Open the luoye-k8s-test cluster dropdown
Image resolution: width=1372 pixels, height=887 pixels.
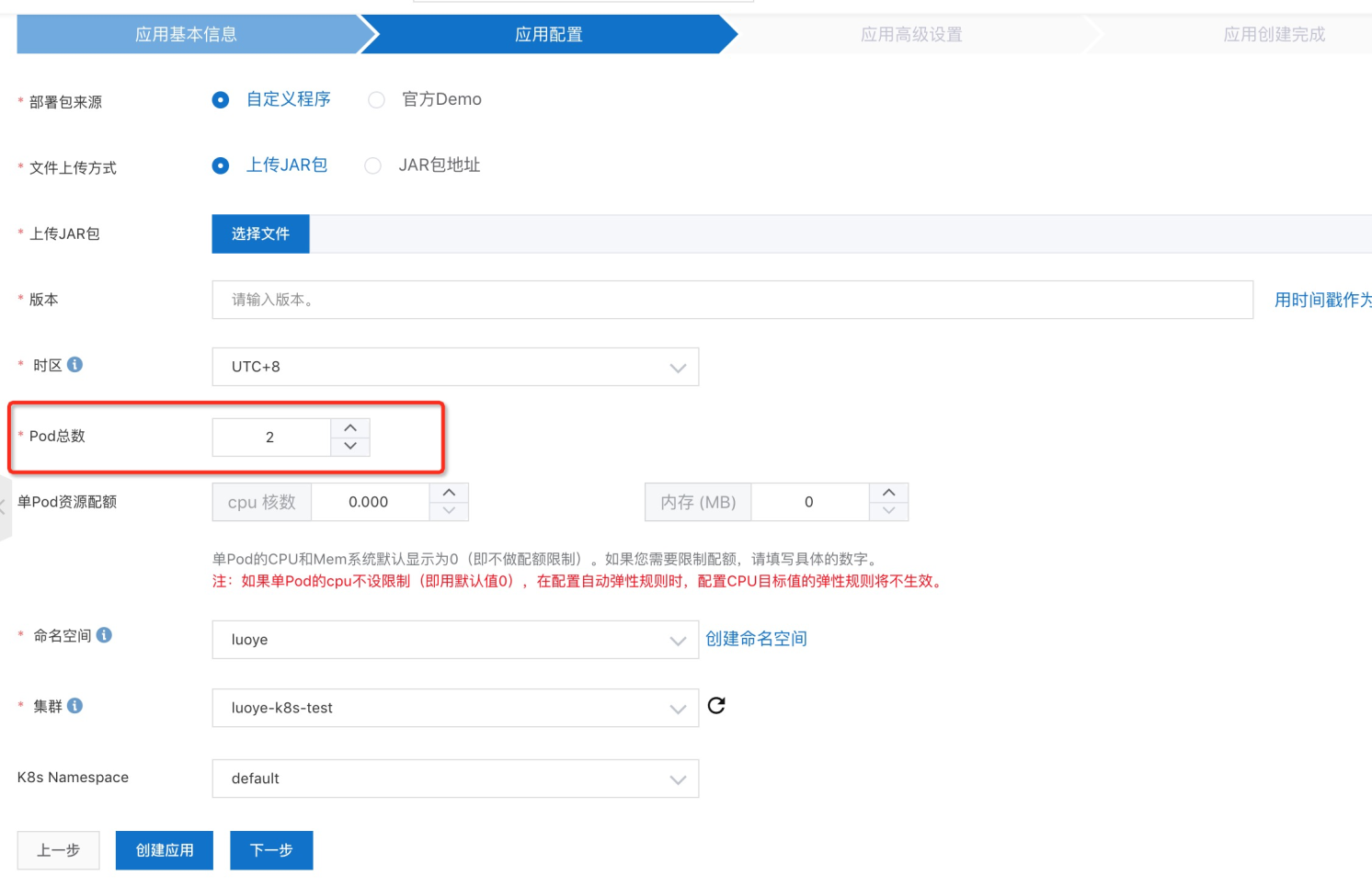tap(455, 708)
